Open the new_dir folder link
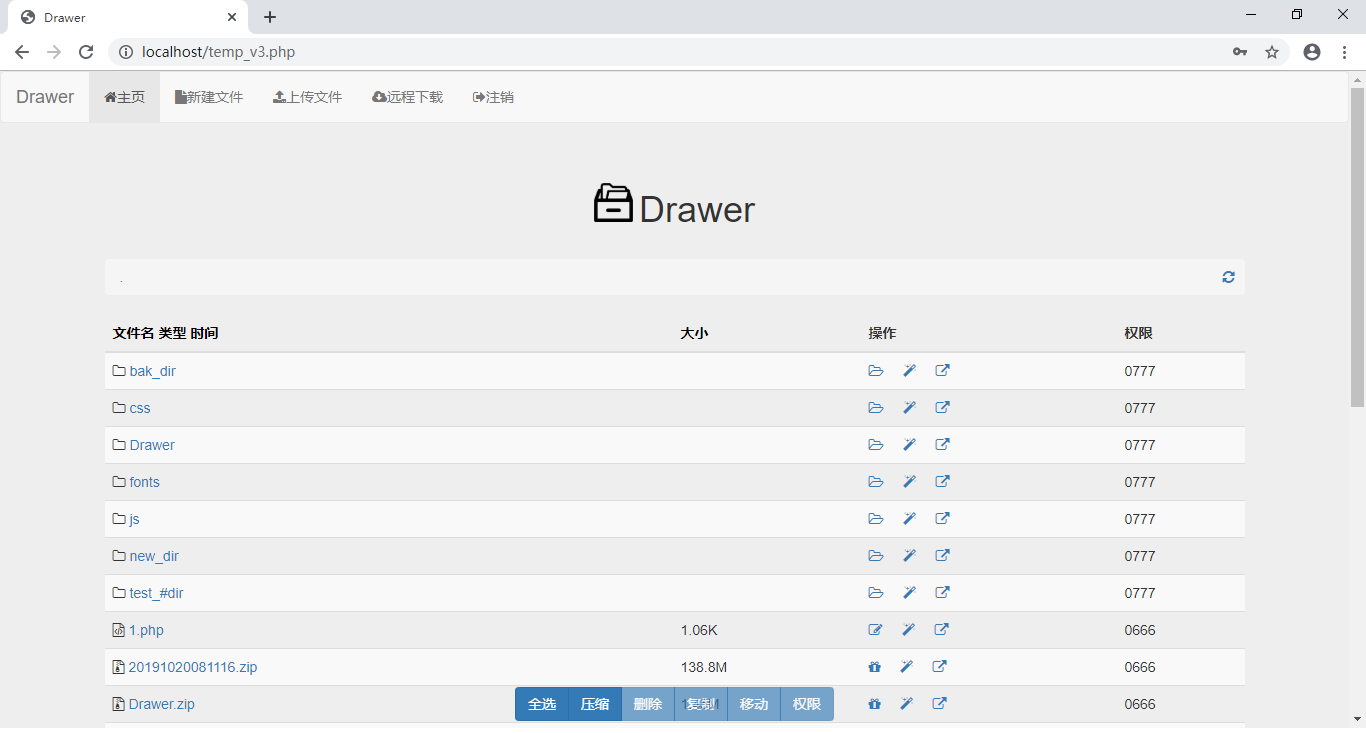Image resolution: width=1366 pixels, height=733 pixels. coord(154,556)
